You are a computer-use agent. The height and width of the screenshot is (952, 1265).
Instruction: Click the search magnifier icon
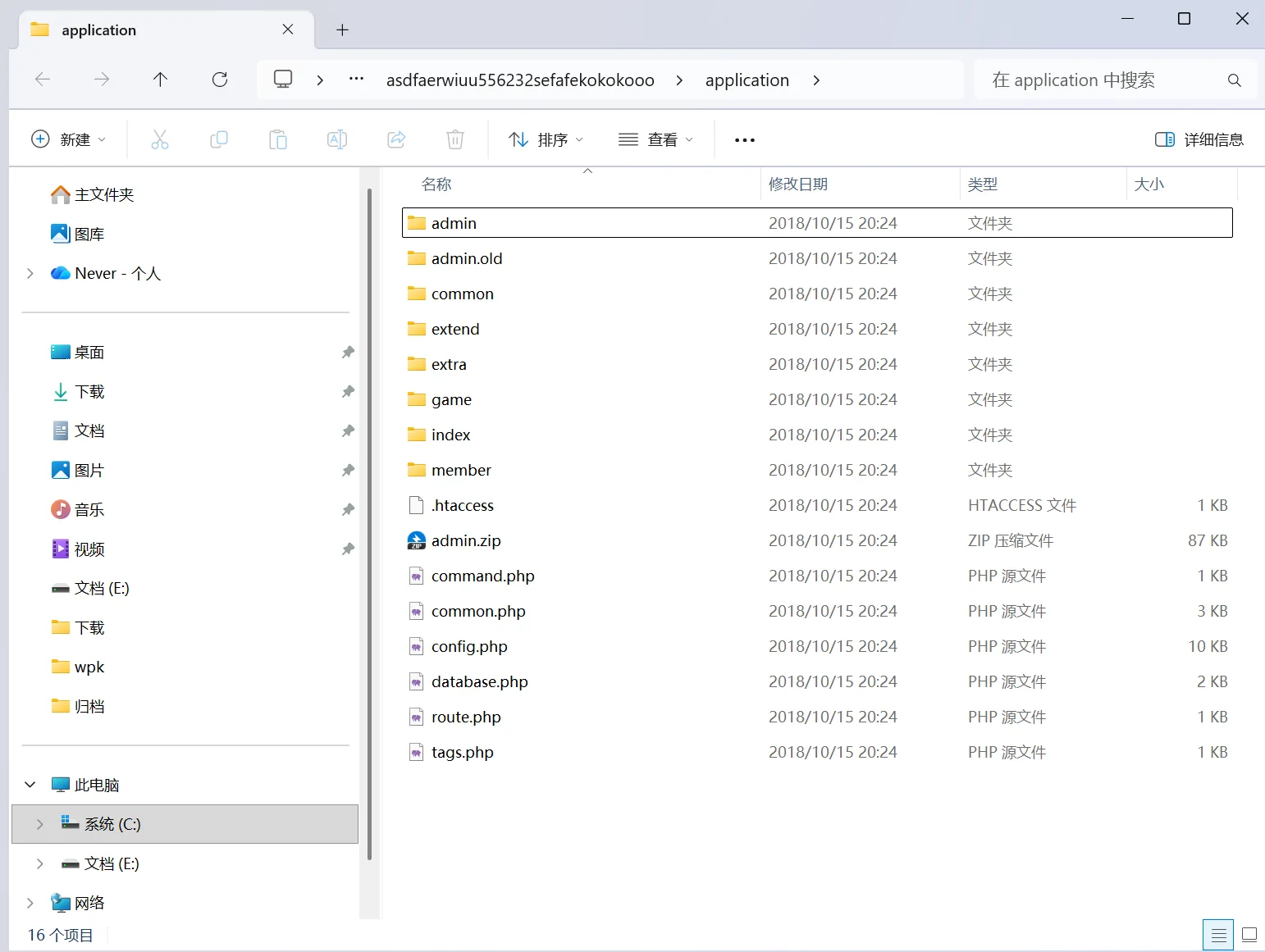tap(1234, 80)
